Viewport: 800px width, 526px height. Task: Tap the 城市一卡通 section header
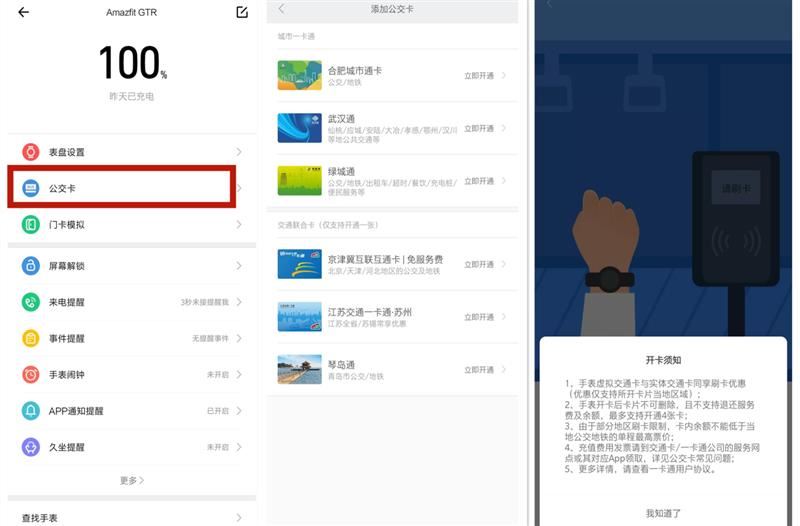296,36
